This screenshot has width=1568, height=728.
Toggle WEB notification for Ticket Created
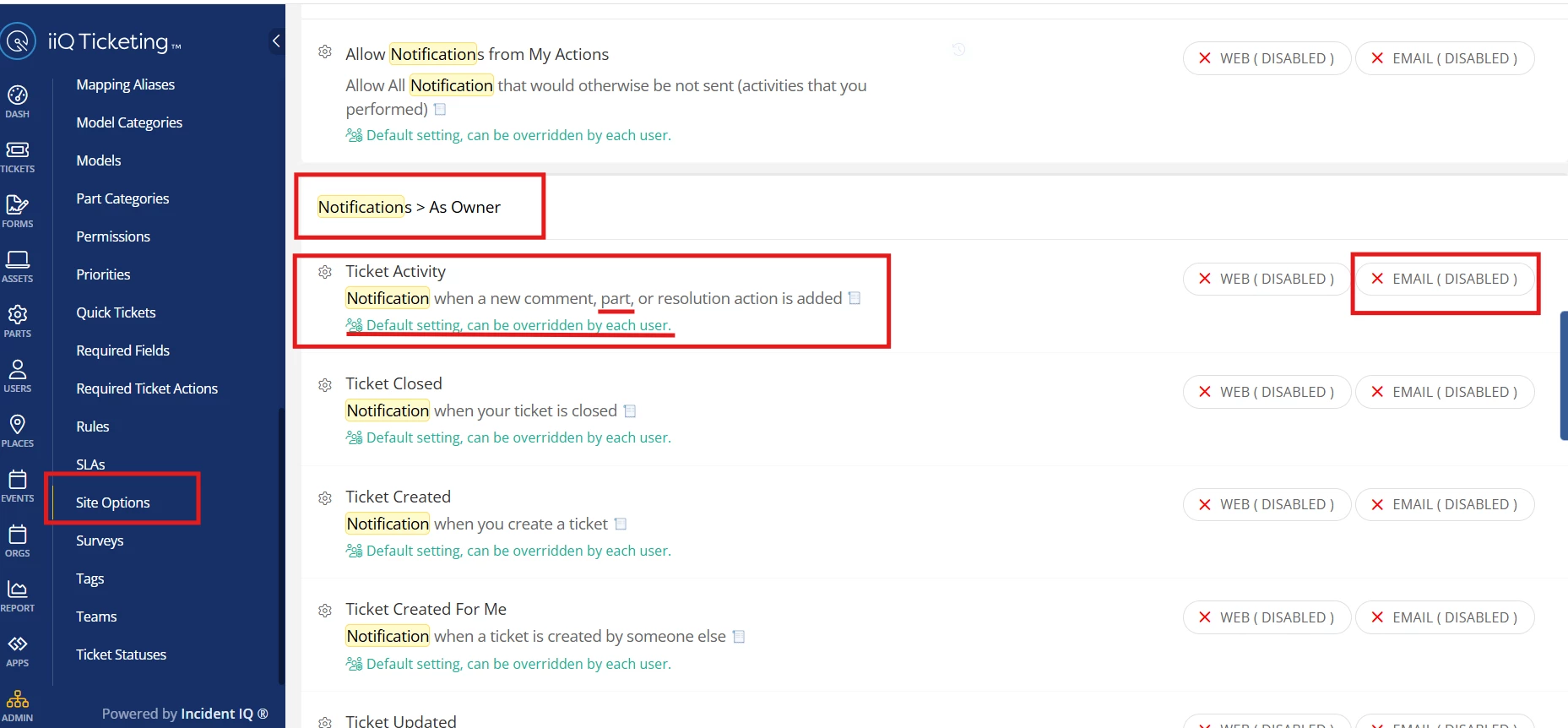(x=1267, y=504)
